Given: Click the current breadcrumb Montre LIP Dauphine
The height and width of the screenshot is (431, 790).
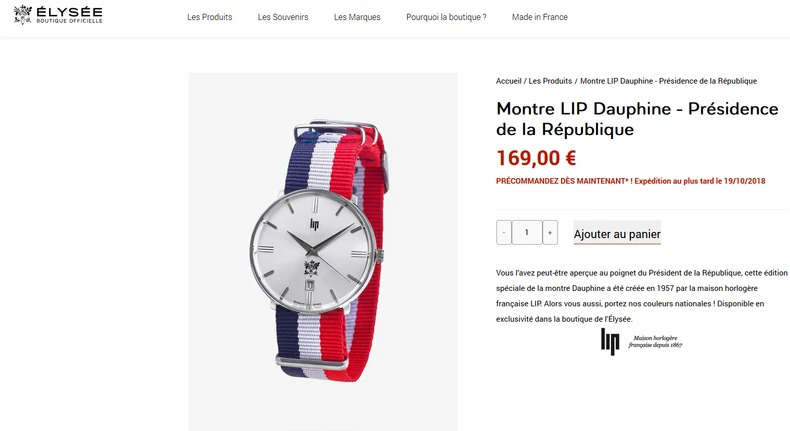Looking at the screenshot, I should pyautogui.click(x=668, y=81).
